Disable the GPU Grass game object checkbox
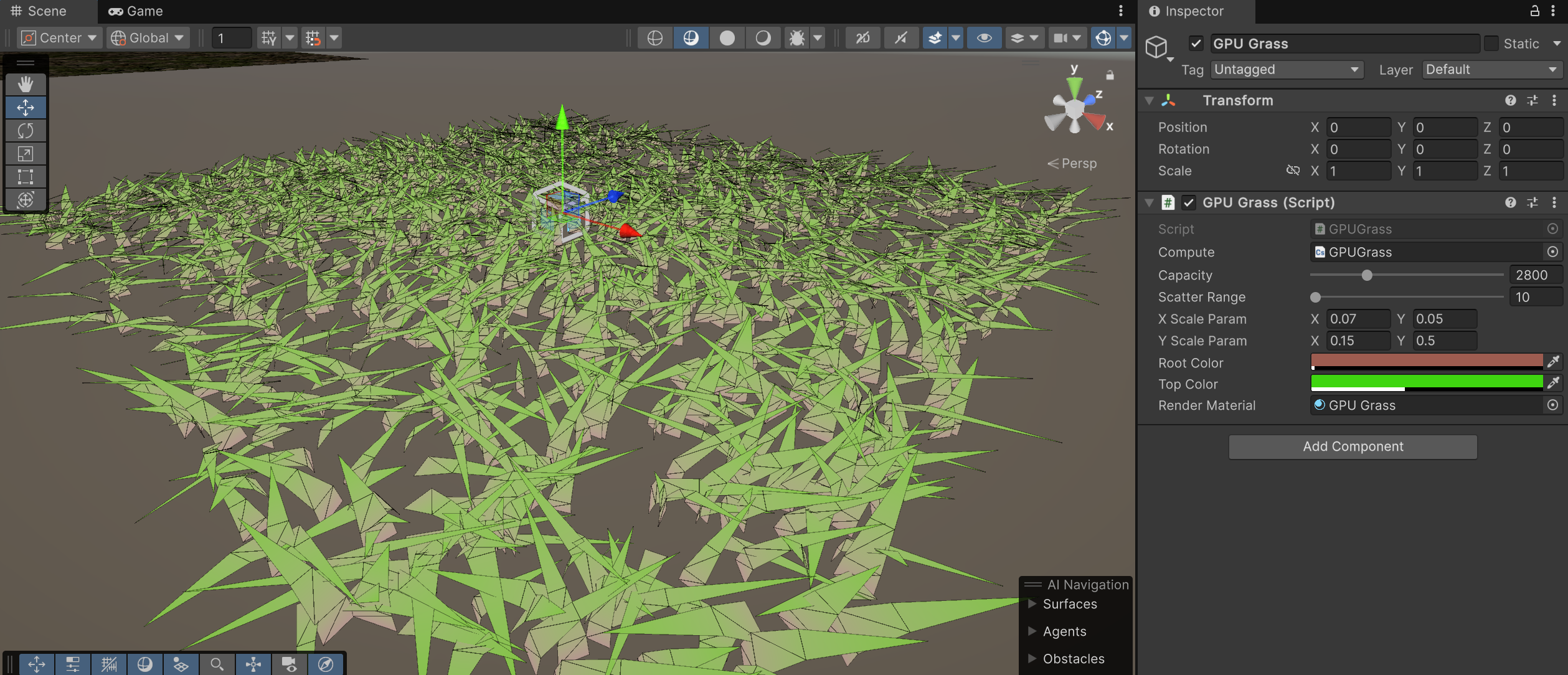The width and height of the screenshot is (1568, 675). 1196,44
